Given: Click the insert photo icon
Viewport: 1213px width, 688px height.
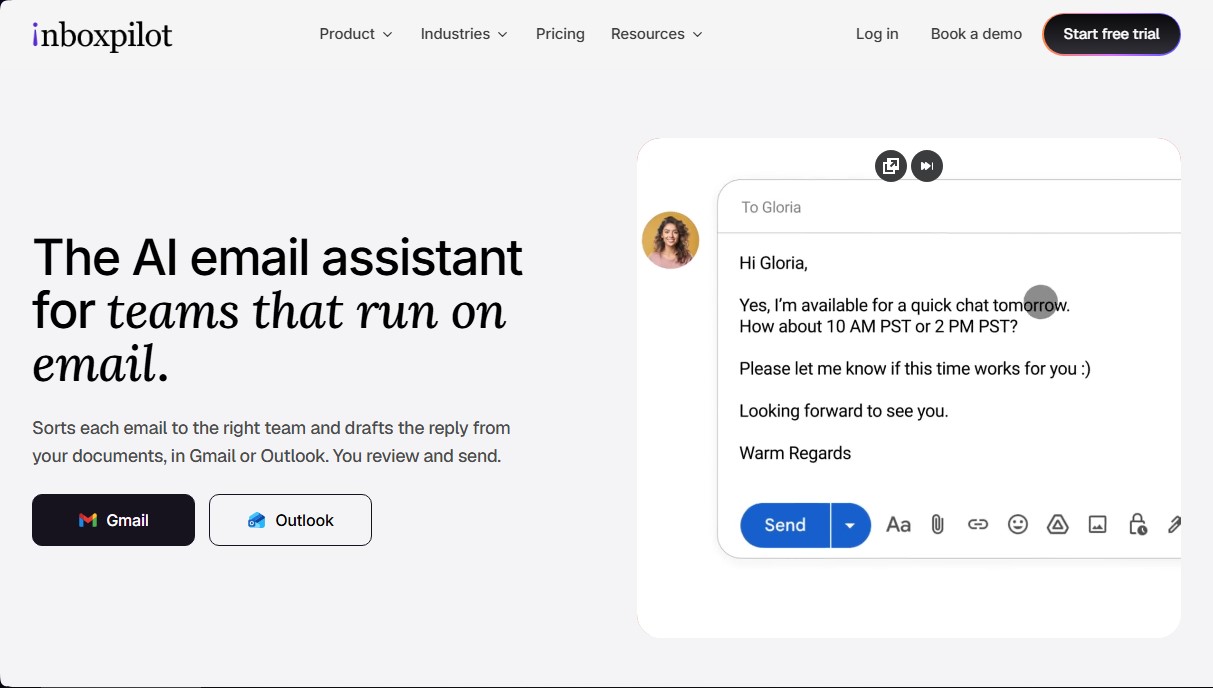Looking at the screenshot, I should (1098, 525).
